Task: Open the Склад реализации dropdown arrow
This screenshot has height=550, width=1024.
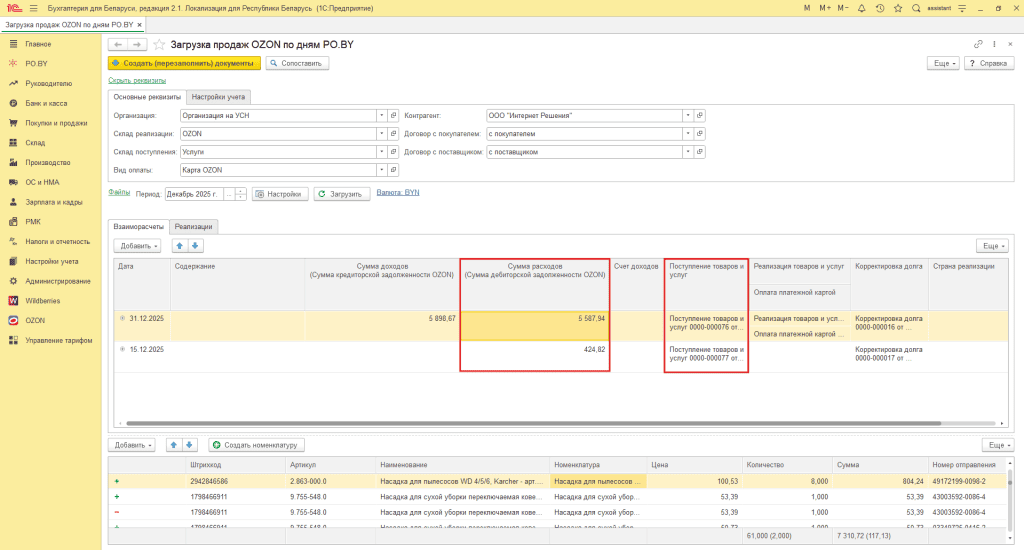Action: tap(381, 134)
